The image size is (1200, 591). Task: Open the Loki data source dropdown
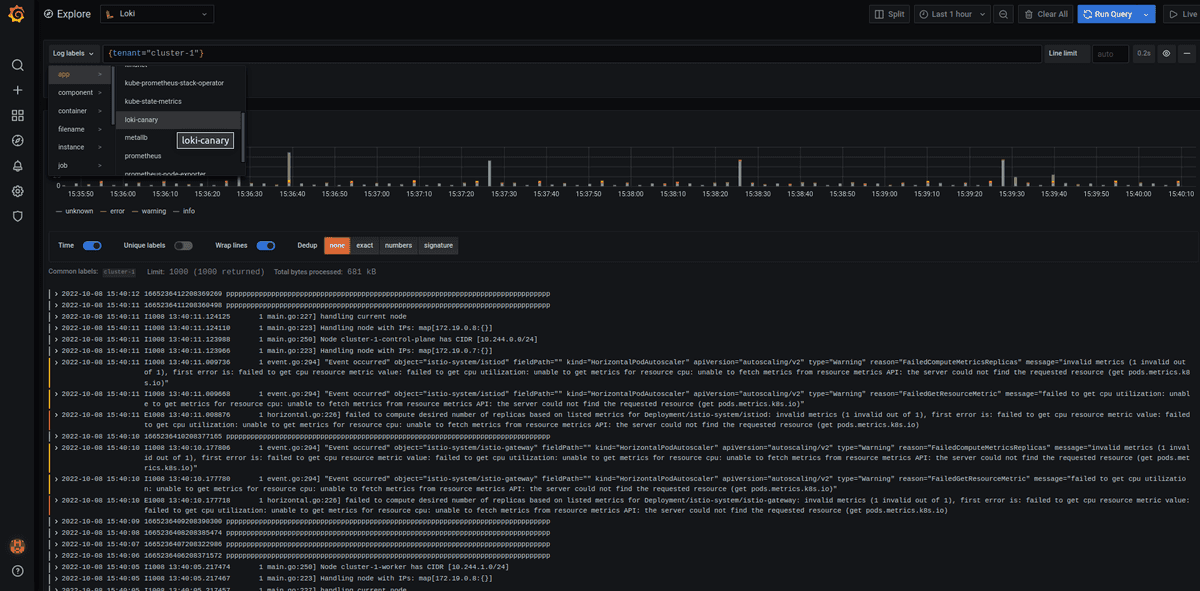[157, 14]
